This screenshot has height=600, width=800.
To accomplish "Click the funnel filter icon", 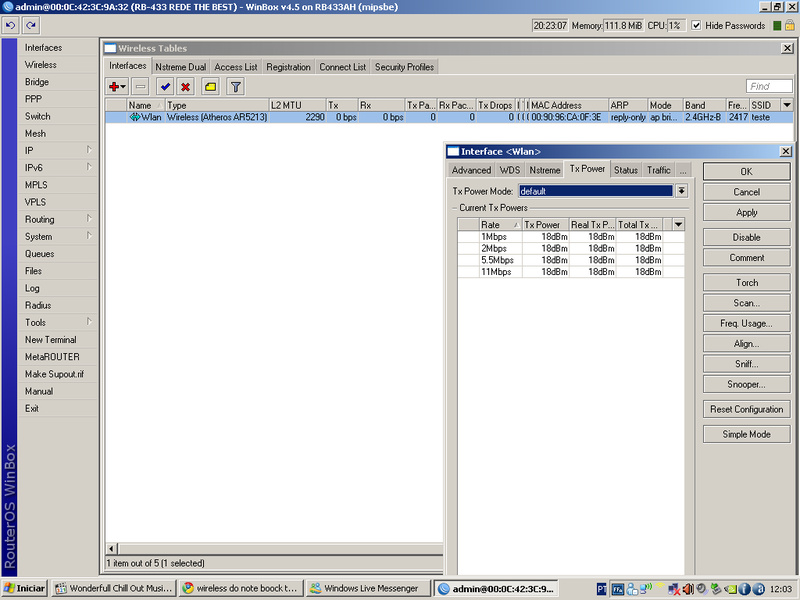I will tap(235, 87).
